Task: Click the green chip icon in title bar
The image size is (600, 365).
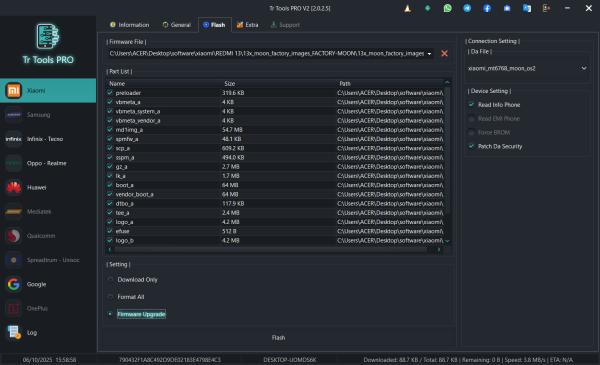Action: click(427, 8)
